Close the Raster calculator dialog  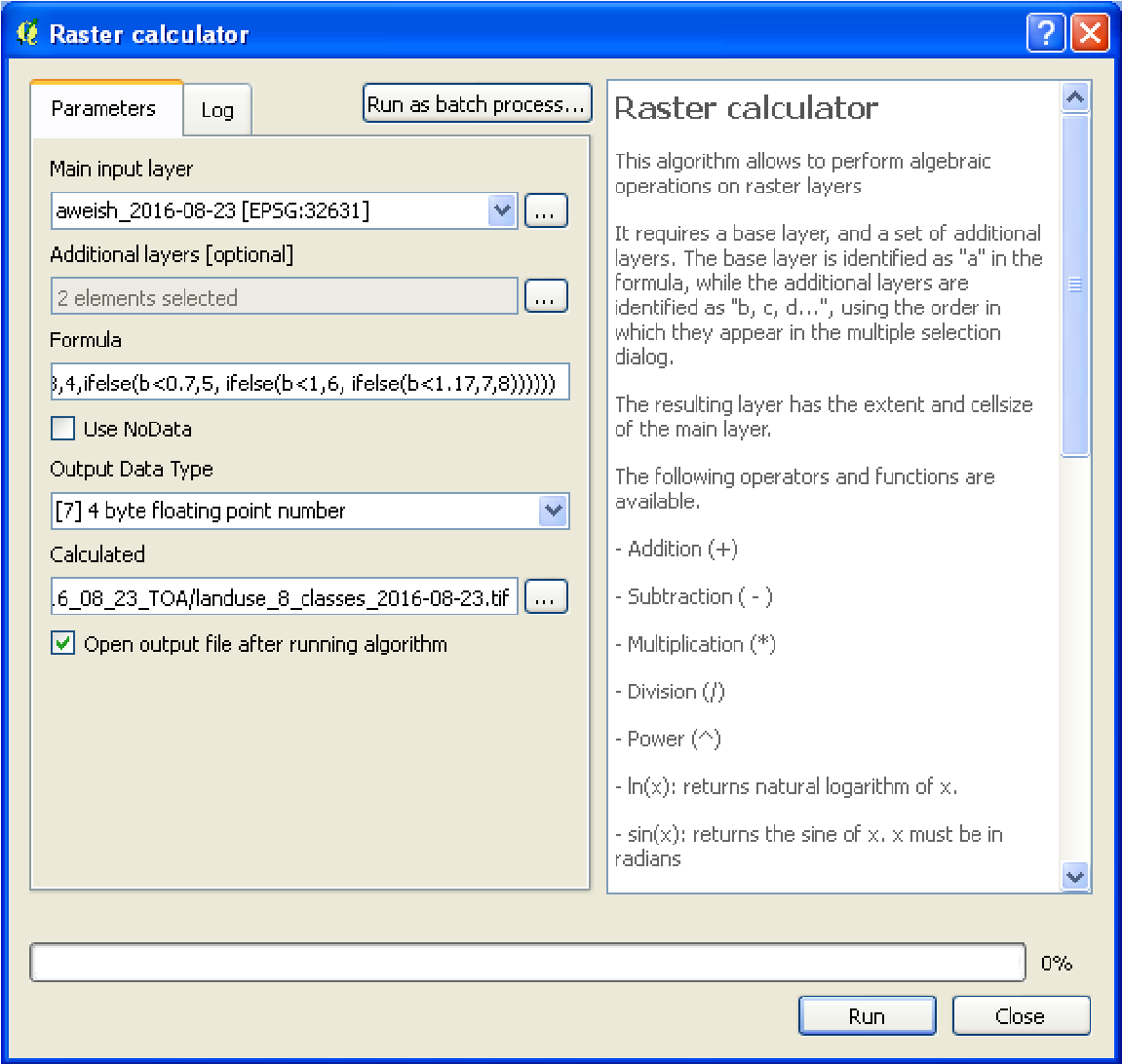coord(1090,33)
